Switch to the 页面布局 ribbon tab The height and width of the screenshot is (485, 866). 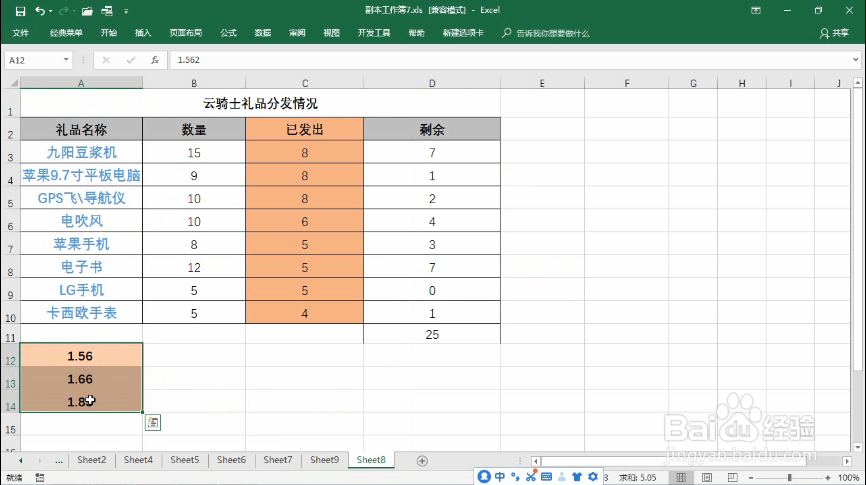[x=186, y=33]
